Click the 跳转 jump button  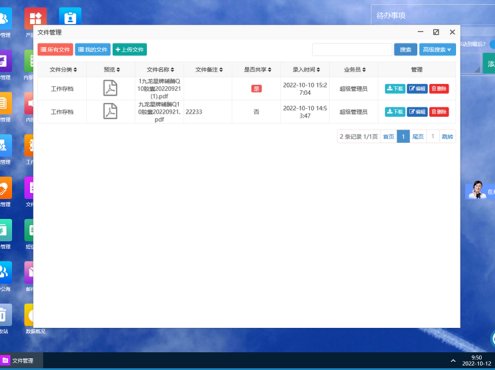coord(447,136)
